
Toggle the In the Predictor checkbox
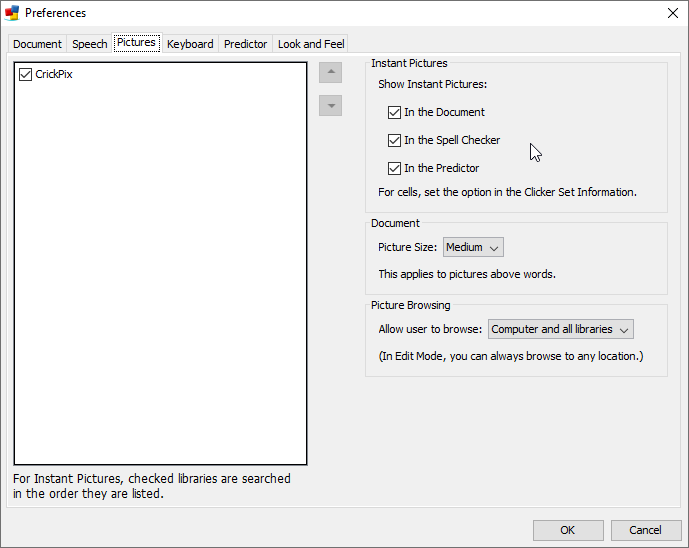394,169
